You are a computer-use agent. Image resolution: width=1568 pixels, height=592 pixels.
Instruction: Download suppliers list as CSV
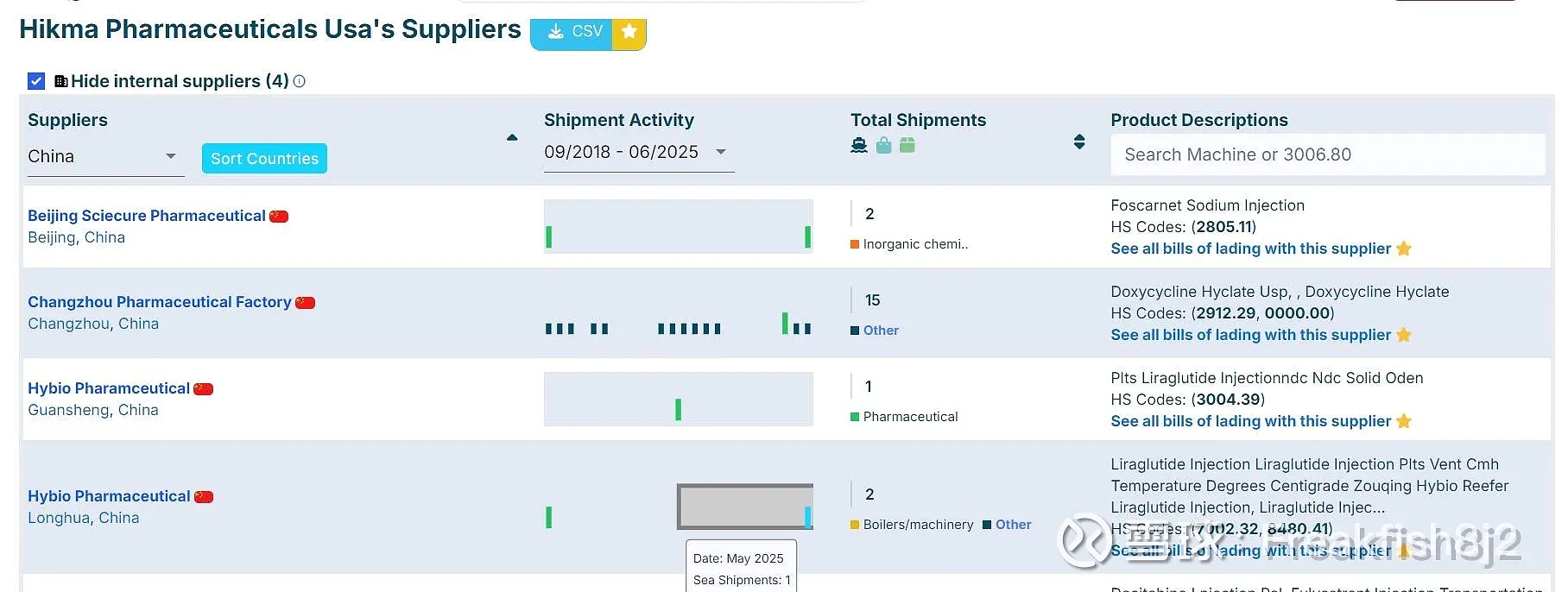click(x=572, y=33)
